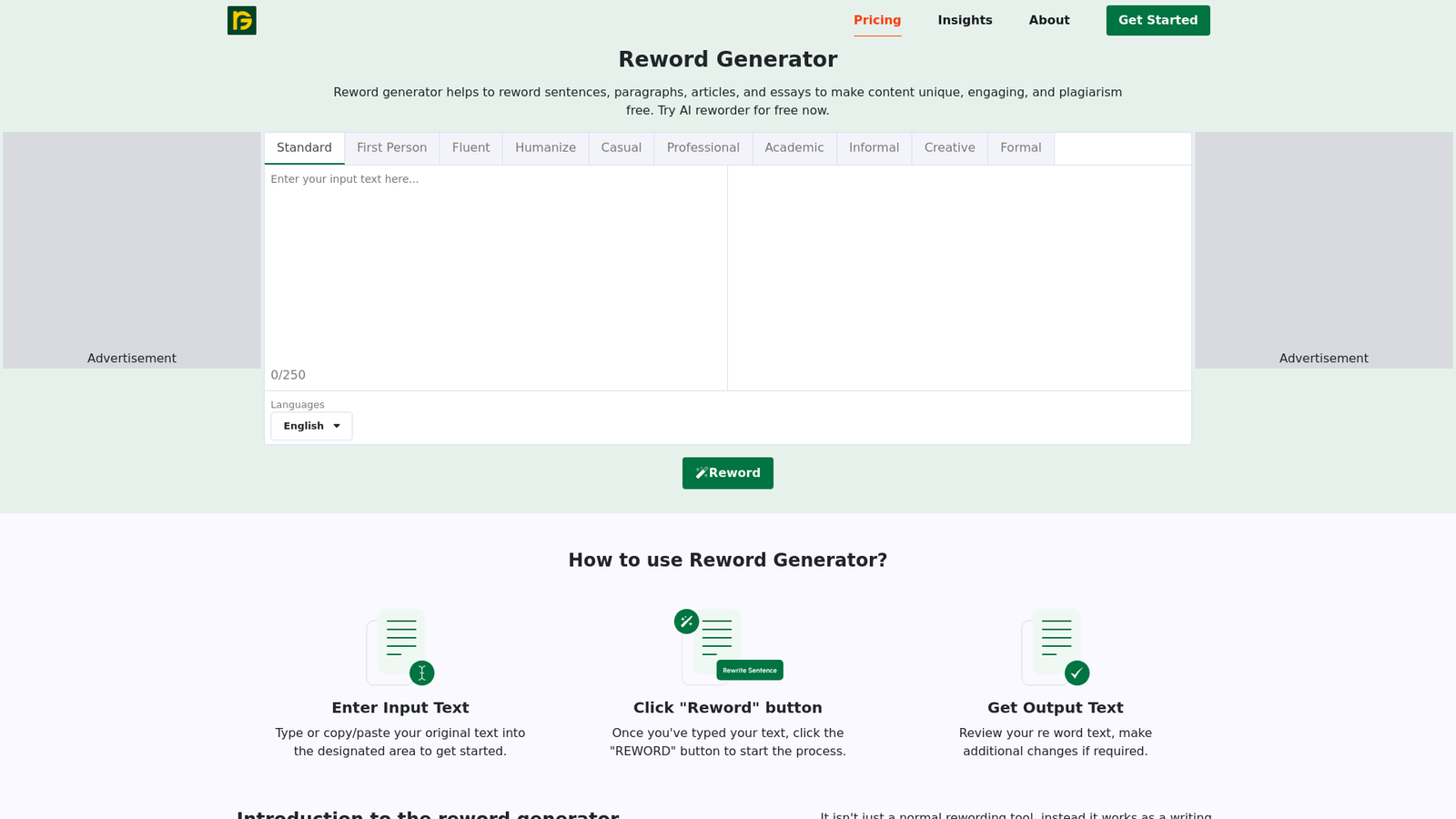
Task: Select the Humanize tab
Action: coord(545,148)
